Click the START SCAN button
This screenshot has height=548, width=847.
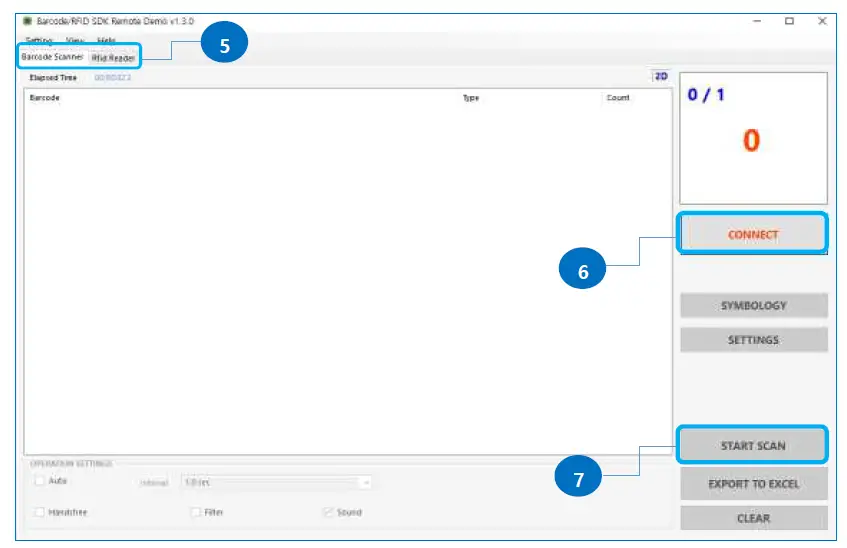click(x=752, y=445)
